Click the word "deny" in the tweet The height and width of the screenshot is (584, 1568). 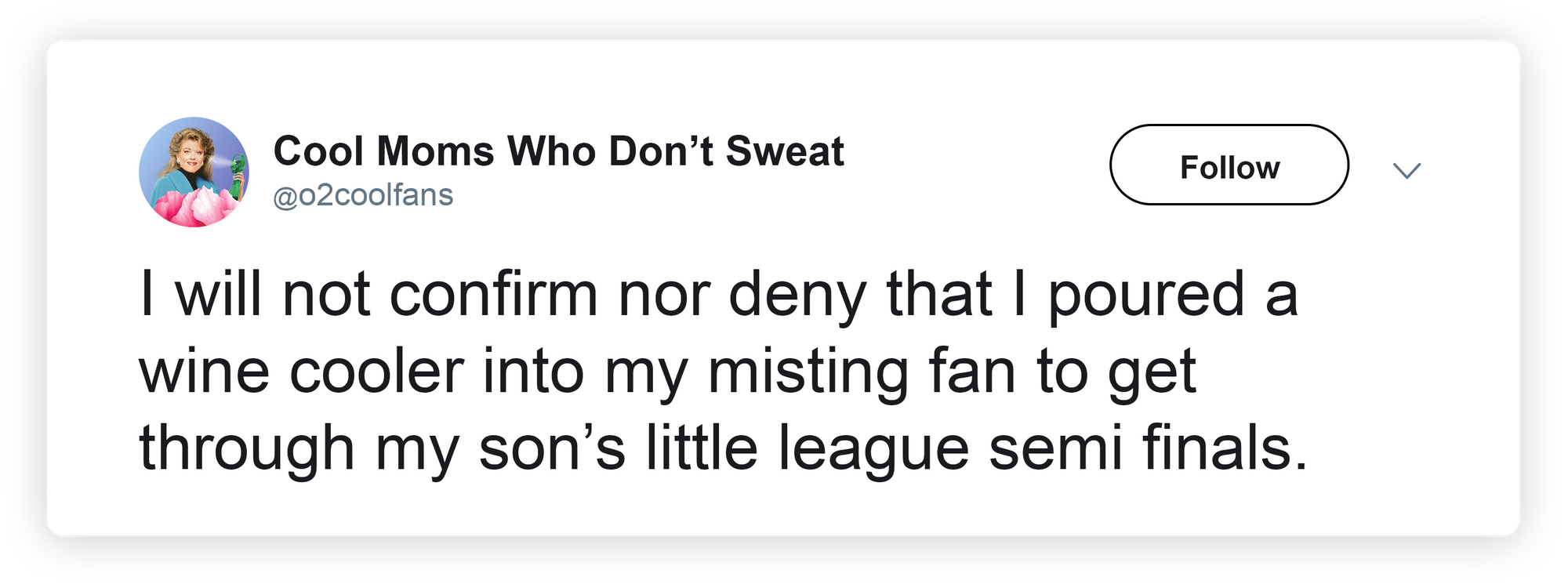797,295
